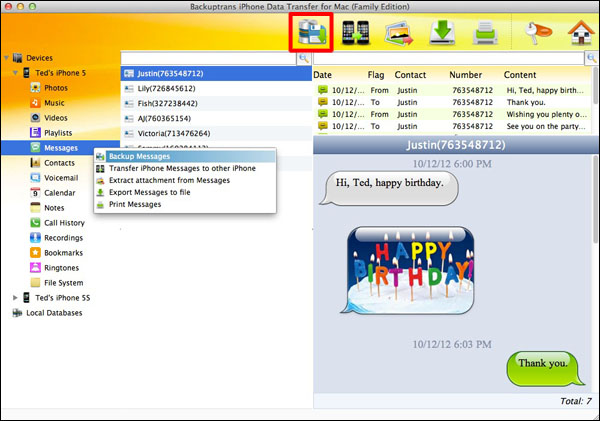Click the home house icon in toolbar
The width and height of the screenshot is (600, 421).
pyautogui.click(x=581, y=33)
